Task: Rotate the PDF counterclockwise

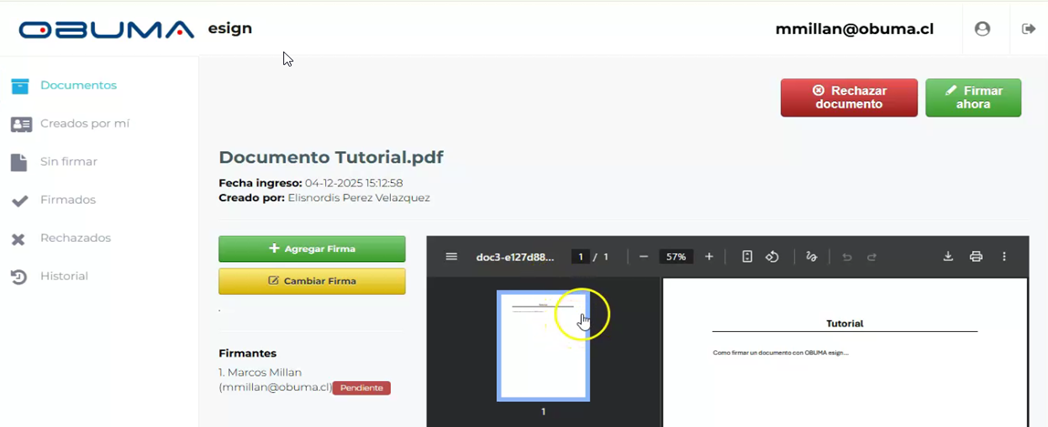Action: click(x=772, y=257)
